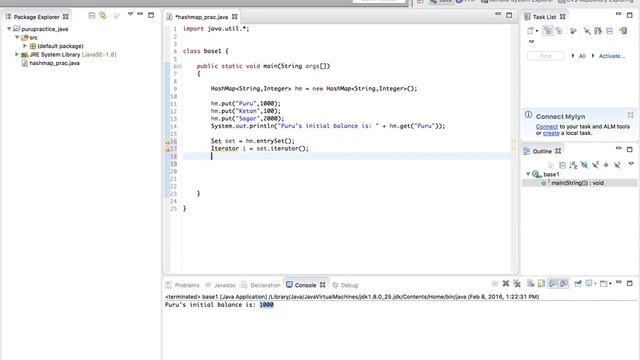Collapse base1 class in Outline
Viewport: 640px width, 360px height.
(x=528, y=174)
